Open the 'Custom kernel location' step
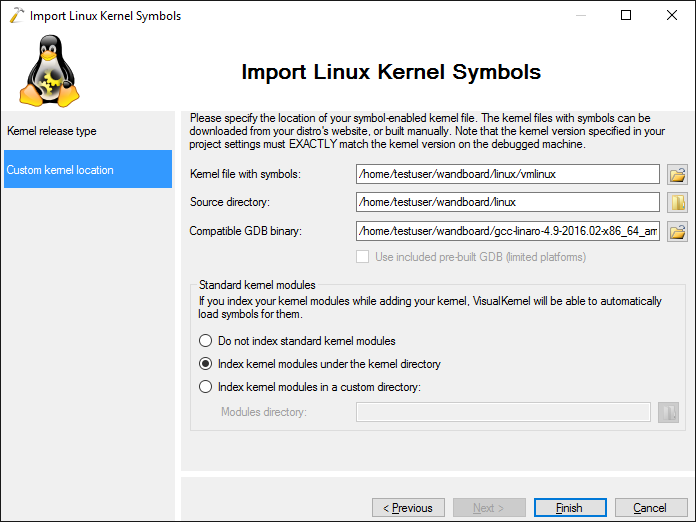Screen dimensions: 696x522 pyautogui.click(x=88, y=169)
